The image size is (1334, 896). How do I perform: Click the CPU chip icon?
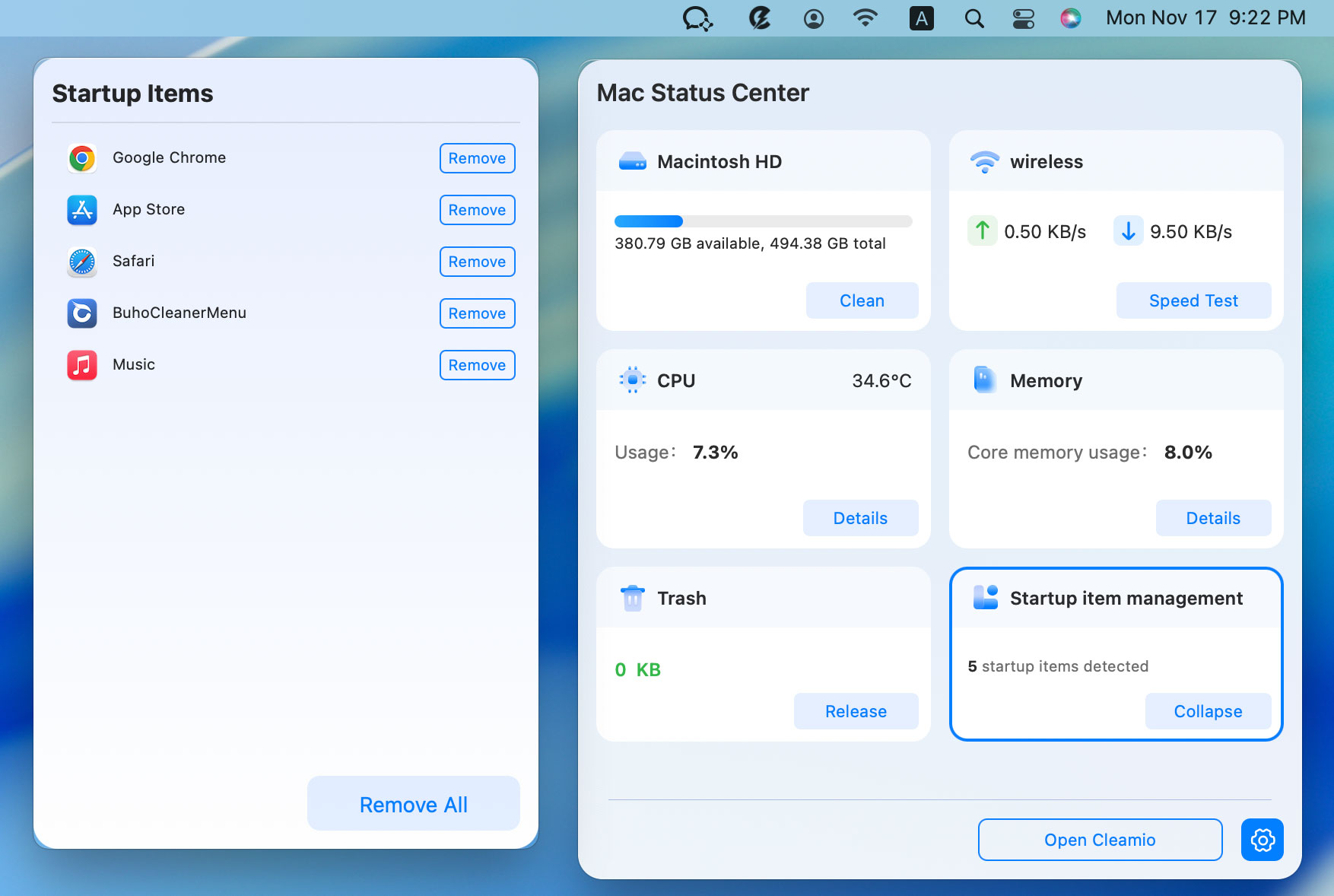(632, 380)
